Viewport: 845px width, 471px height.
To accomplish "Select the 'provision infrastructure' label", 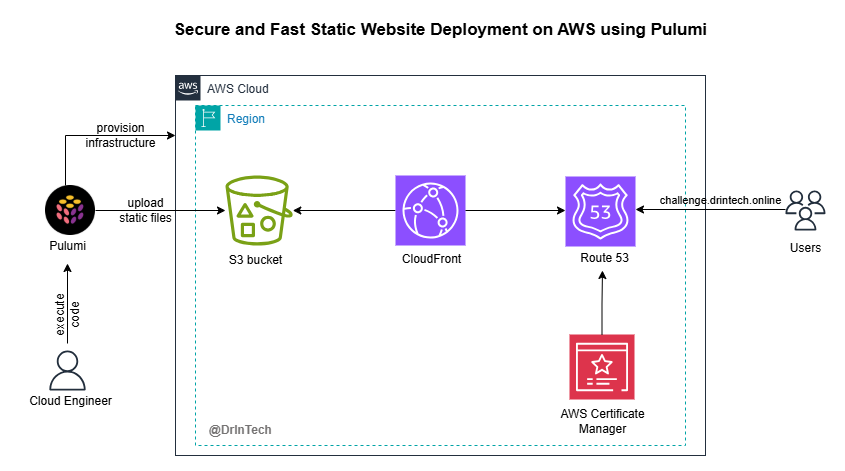I will click(x=120, y=135).
